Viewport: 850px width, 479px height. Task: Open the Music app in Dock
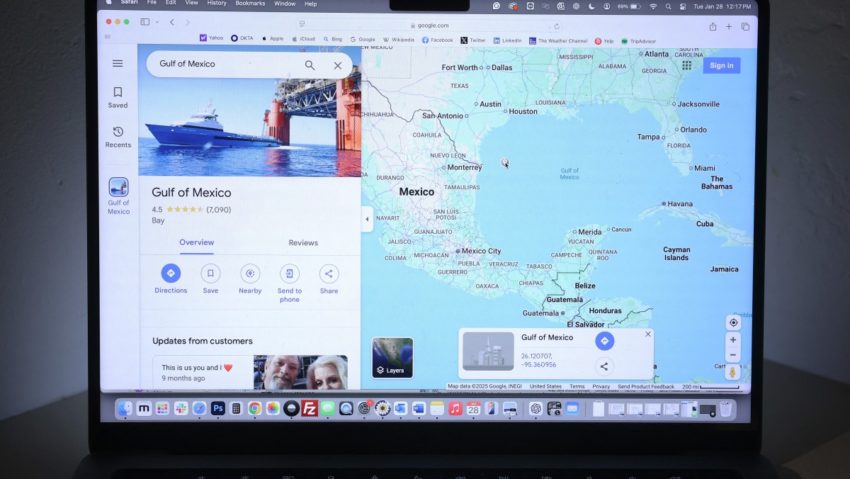[455, 409]
